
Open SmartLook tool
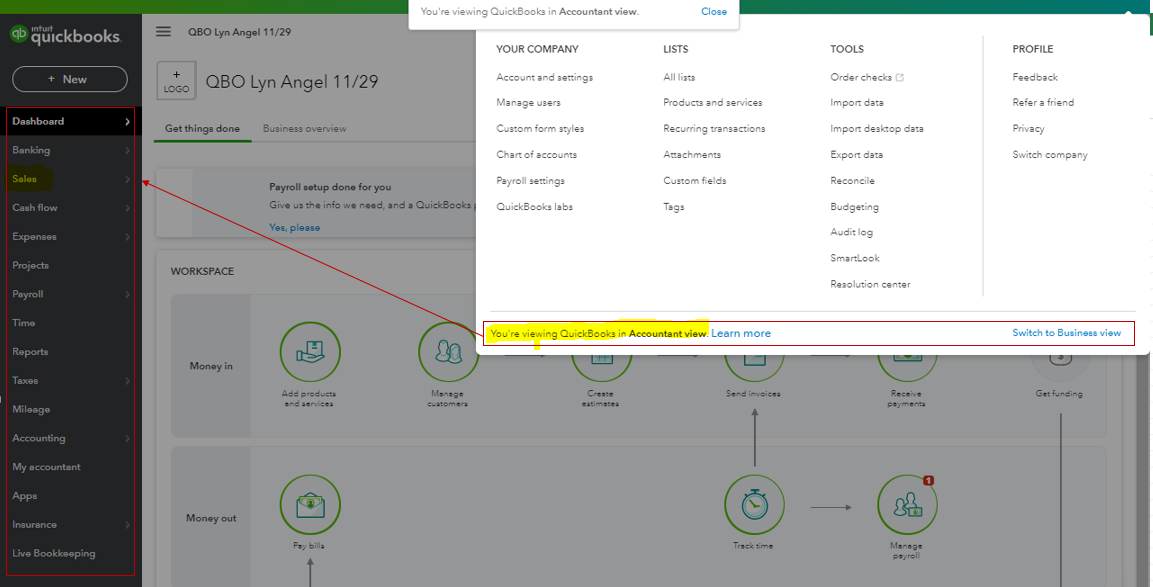coord(854,258)
